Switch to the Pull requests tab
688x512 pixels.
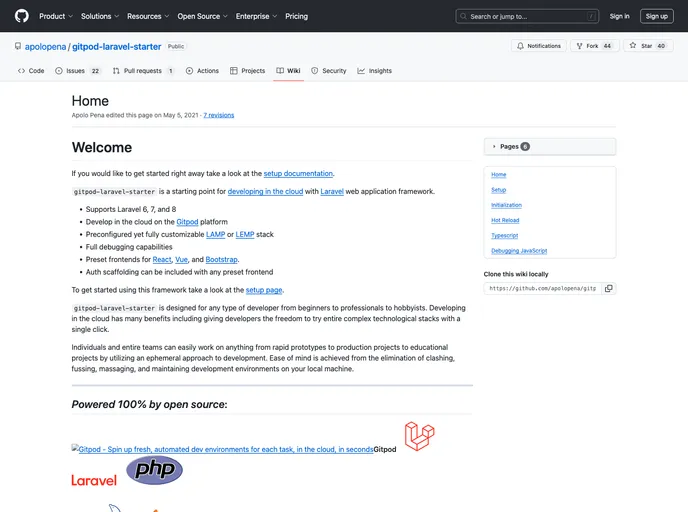point(143,71)
